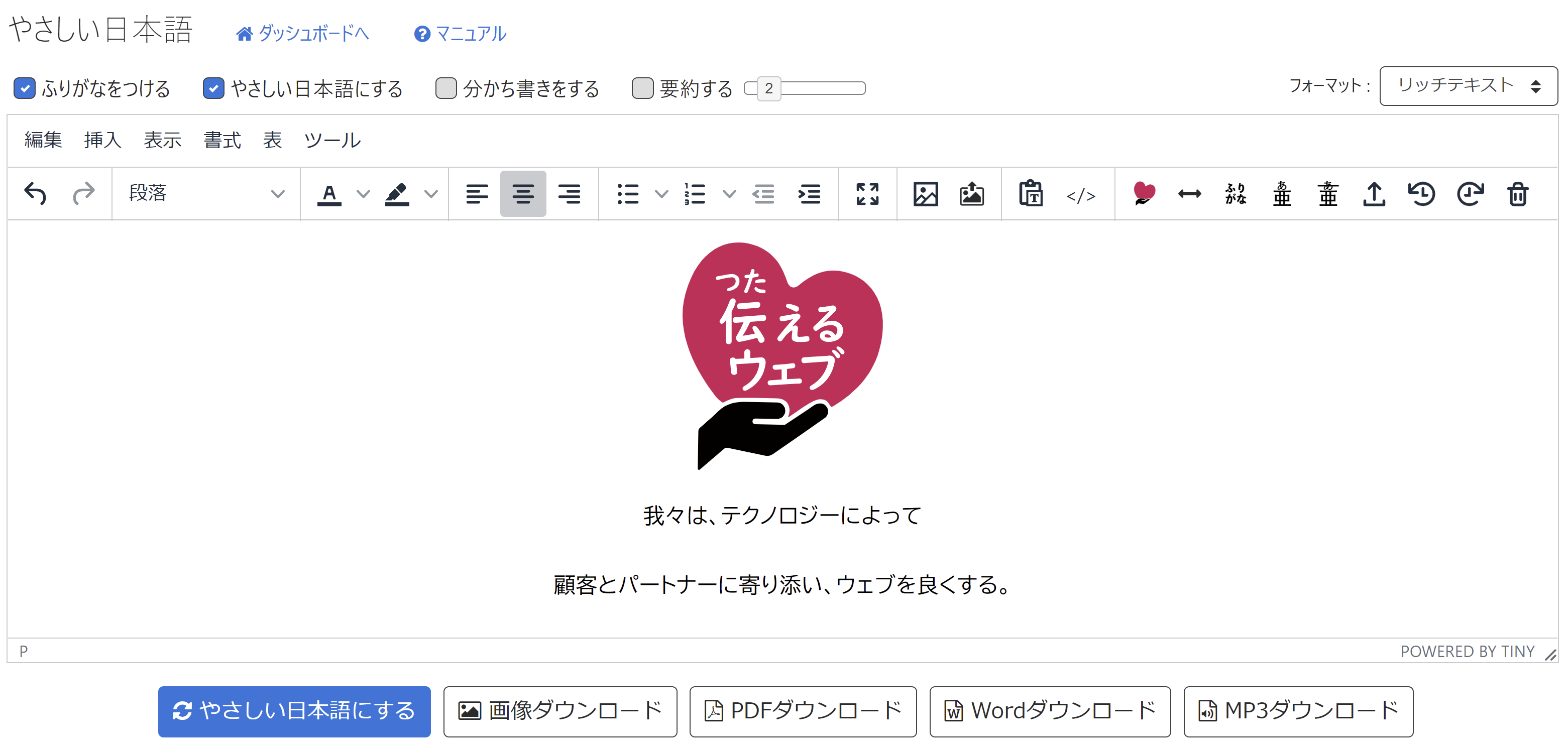Open the ツール menu
The width and height of the screenshot is (1568, 748).
pos(332,140)
